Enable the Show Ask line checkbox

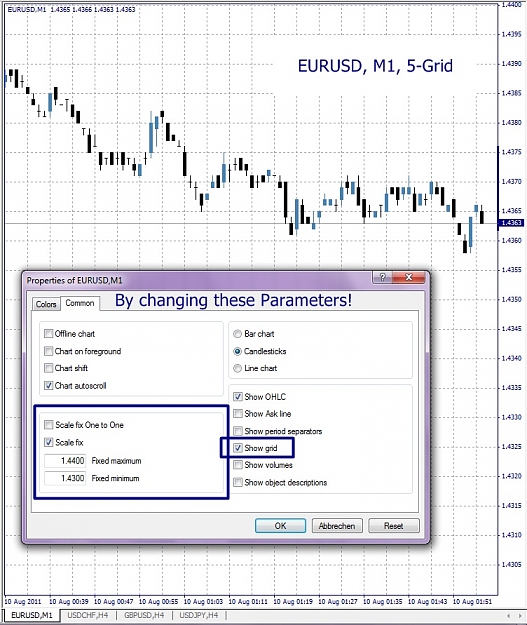pyautogui.click(x=238, y=413)
